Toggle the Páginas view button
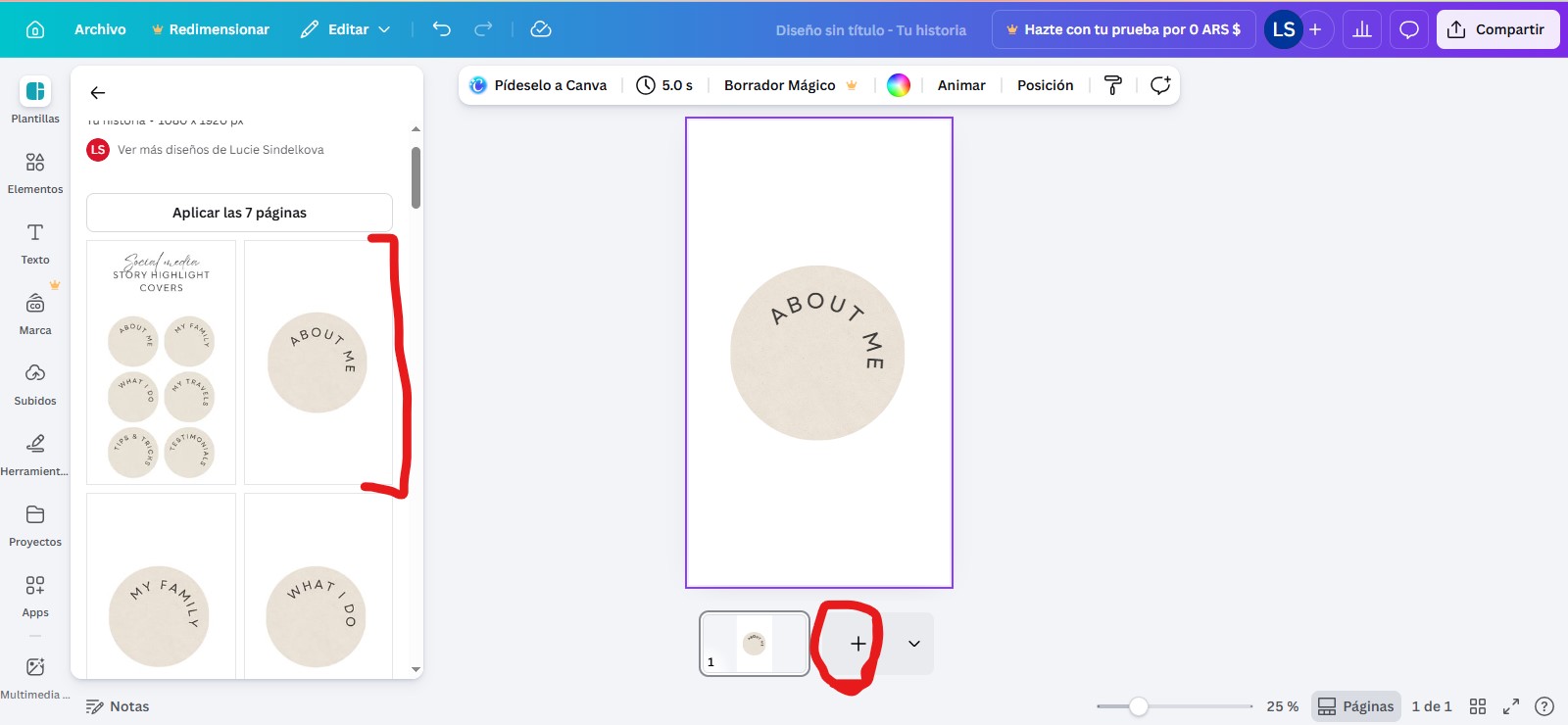 pos(1356,706)
